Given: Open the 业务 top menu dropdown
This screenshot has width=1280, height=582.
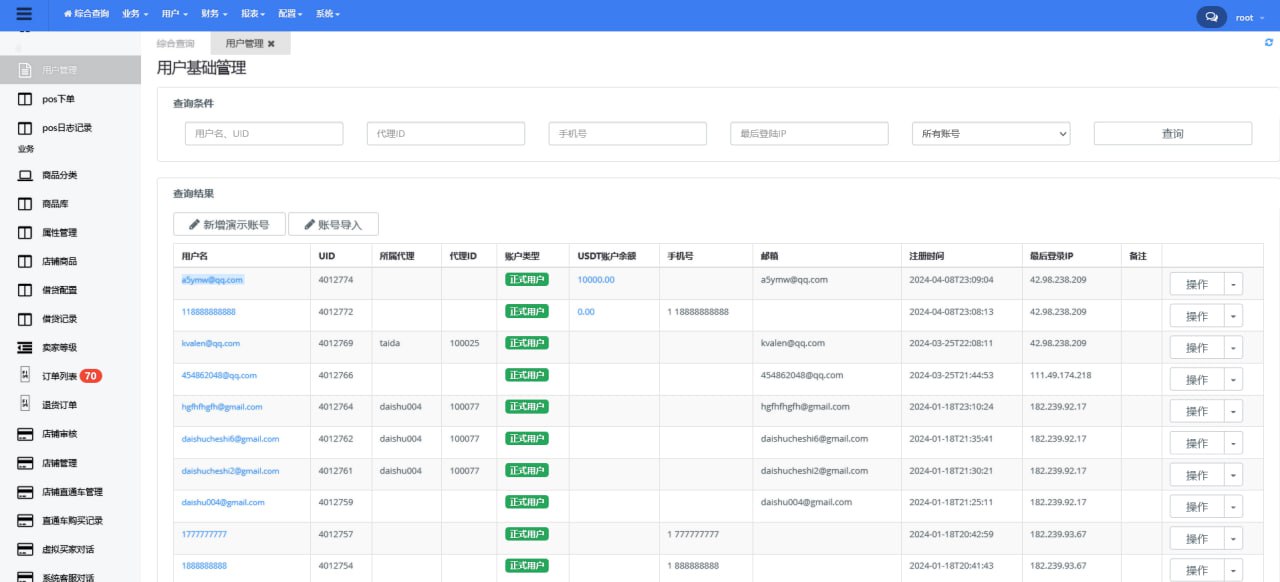Looking at the screenshot, I should coord(135,15).
